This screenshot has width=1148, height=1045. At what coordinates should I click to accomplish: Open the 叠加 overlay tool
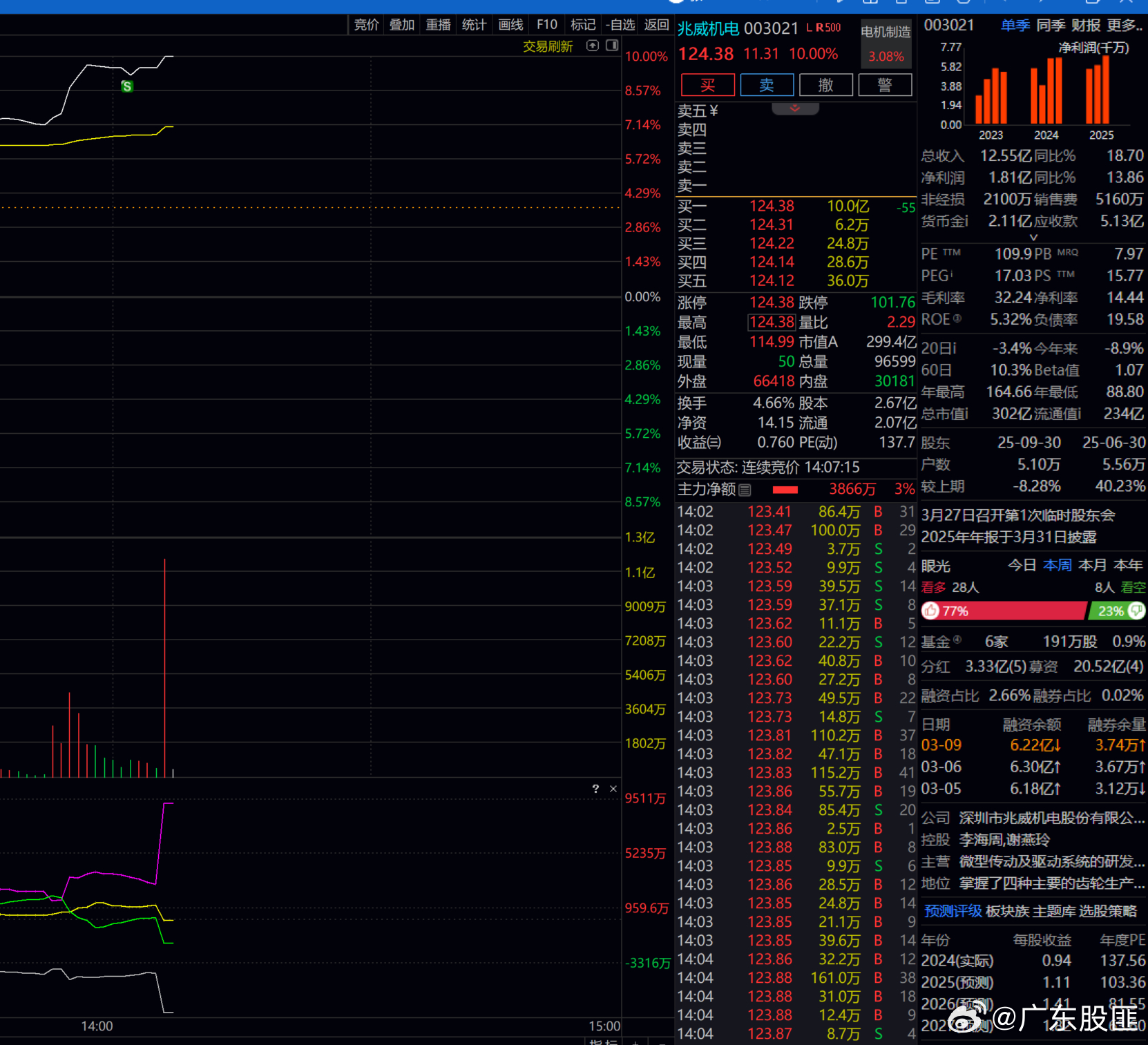point(401,25)
